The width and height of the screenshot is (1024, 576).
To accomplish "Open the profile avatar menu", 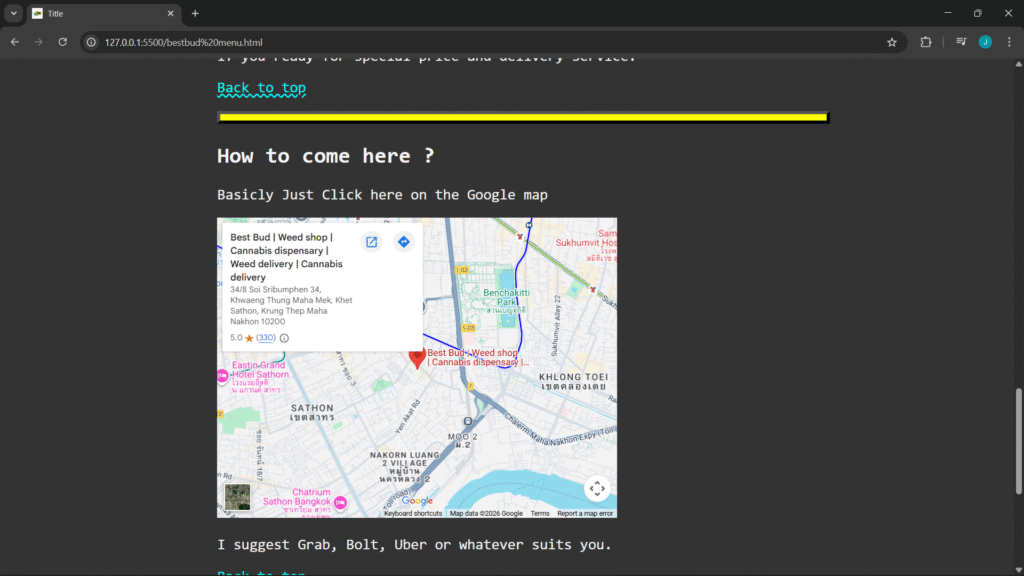I will pos(985,42).
